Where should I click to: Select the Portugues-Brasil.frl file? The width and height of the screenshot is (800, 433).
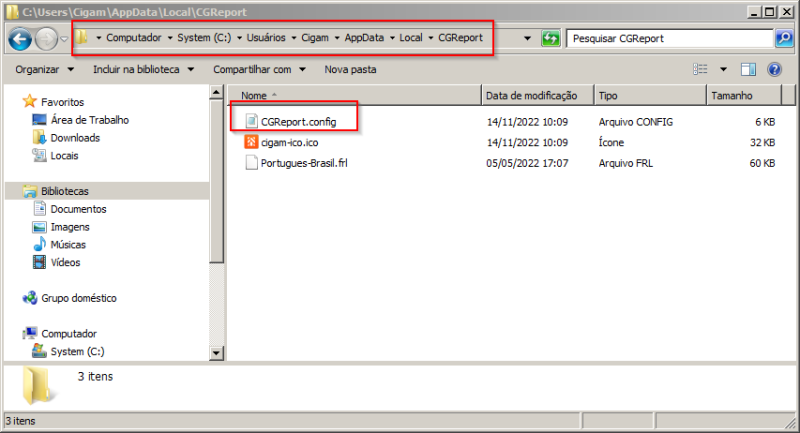pos(304,163)
